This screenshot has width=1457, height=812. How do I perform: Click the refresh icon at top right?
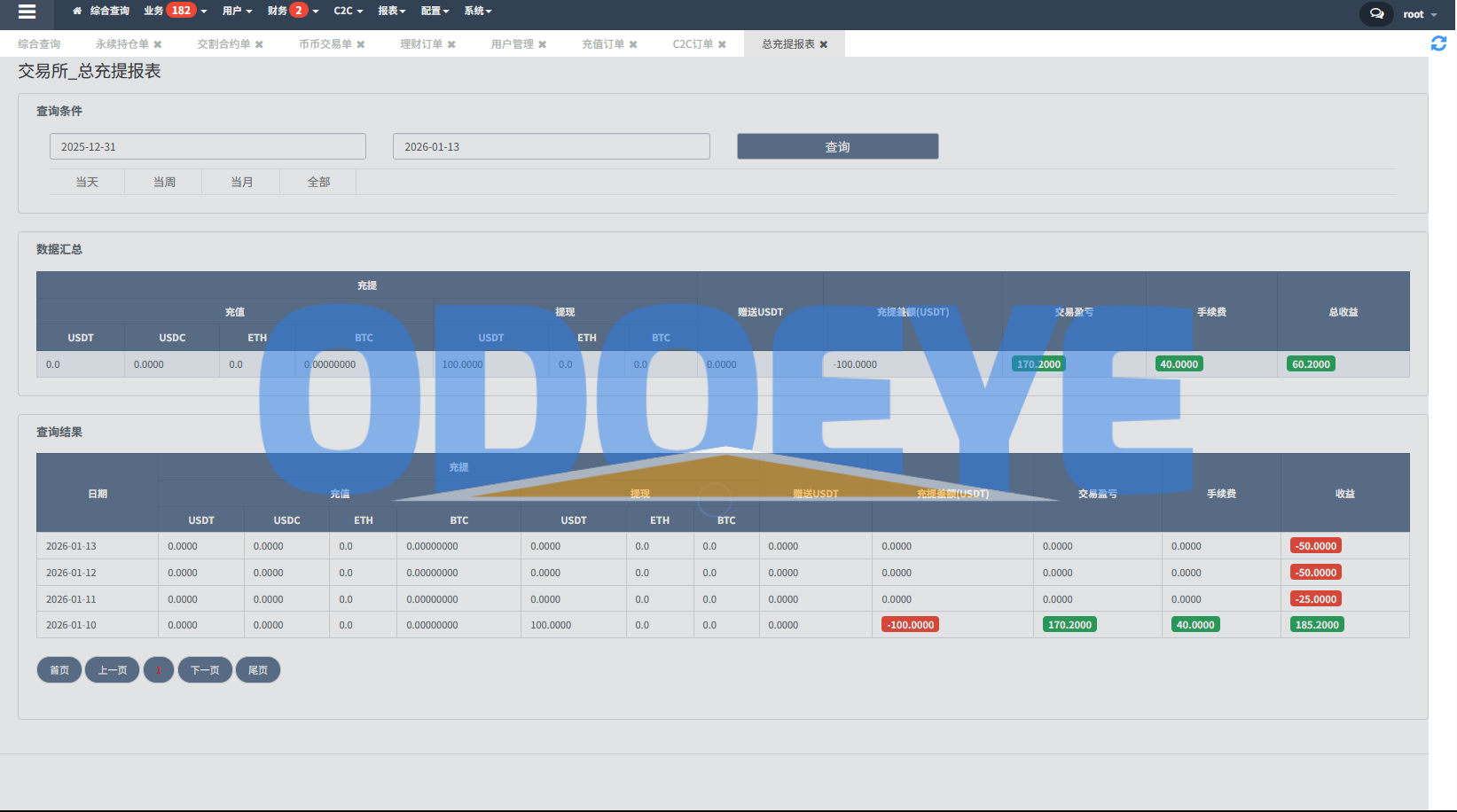[x=1438, y=43]
